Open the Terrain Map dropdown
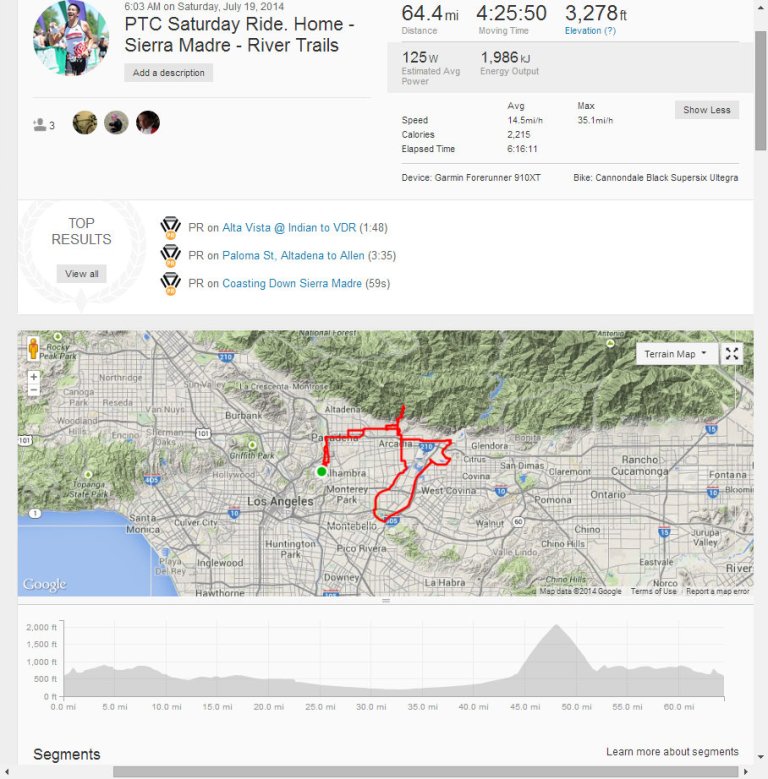This screenshot has width=768, height=779. tap(676, 354)
